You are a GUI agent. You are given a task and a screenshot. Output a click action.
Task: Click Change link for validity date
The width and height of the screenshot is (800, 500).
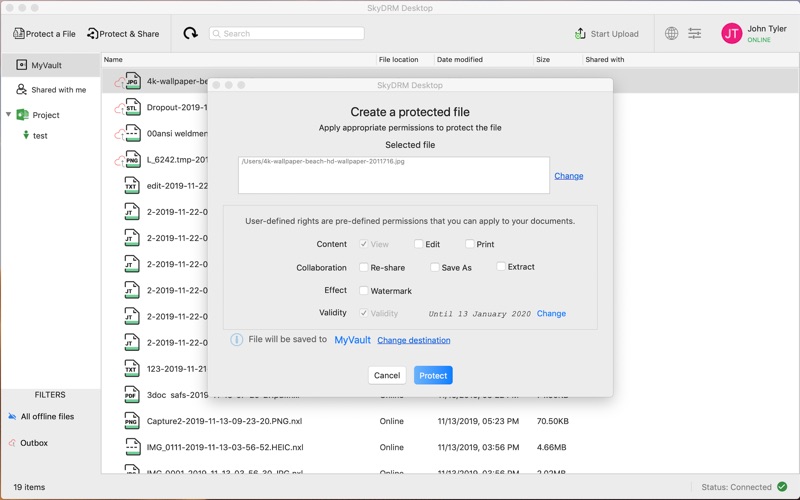[551, 313]
